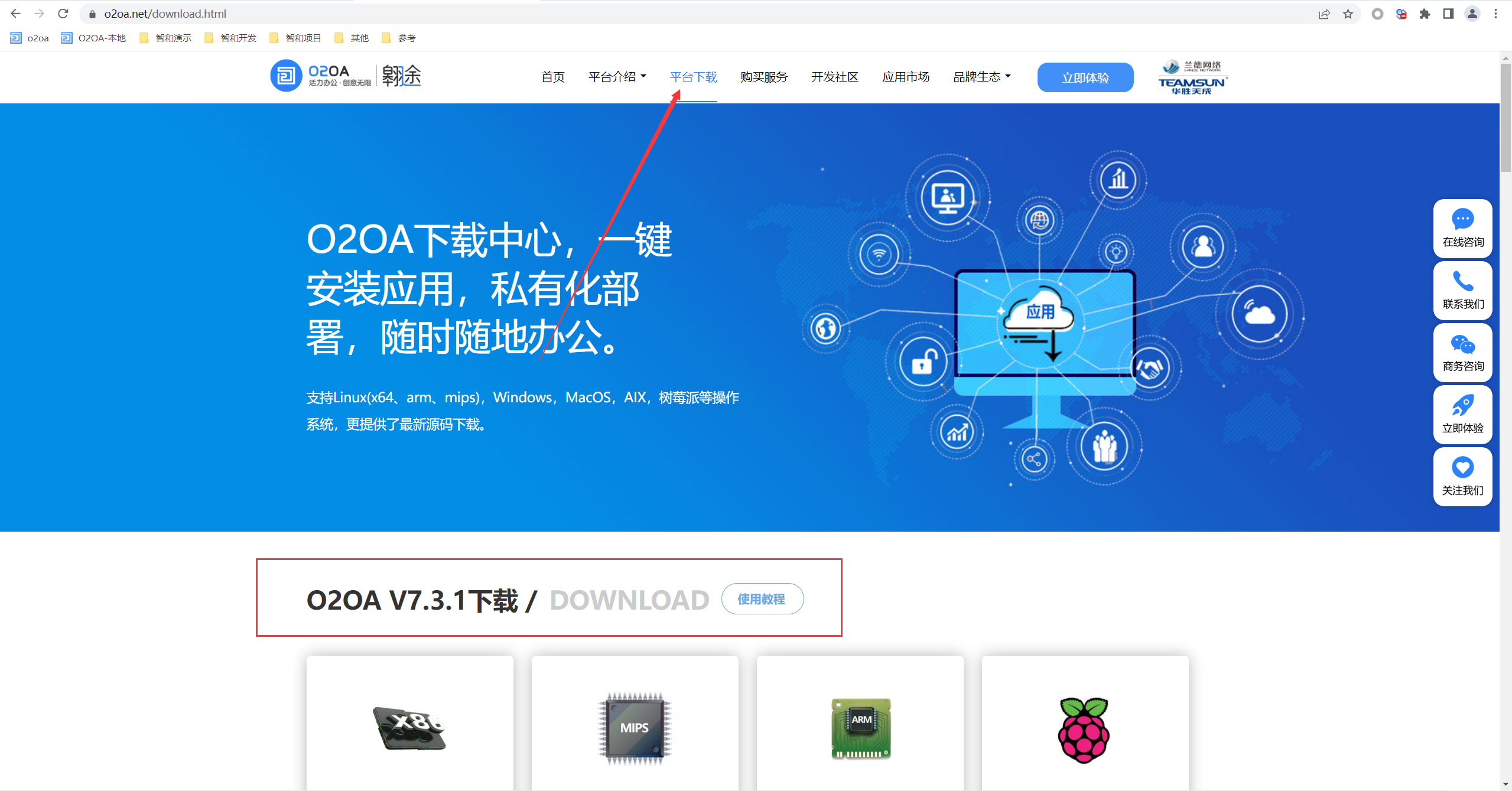The height and width of the screenshot is (791, 1512).
Task: Expand the 品牌生态 dropdown menu
Action: coord(981,77)
